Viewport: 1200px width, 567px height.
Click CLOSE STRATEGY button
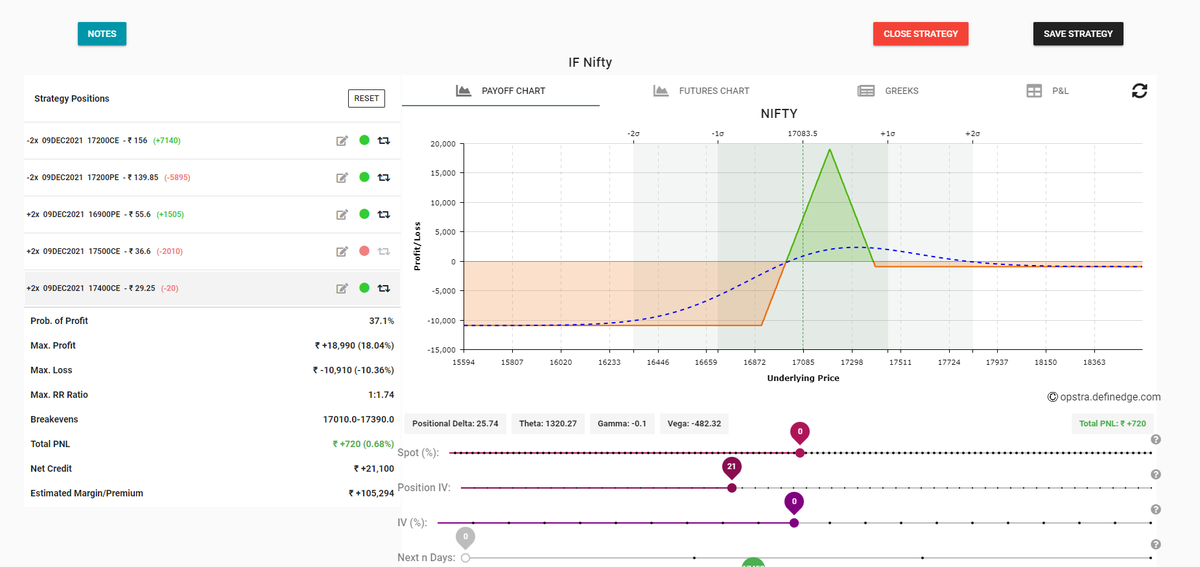(x=920, y=34)
